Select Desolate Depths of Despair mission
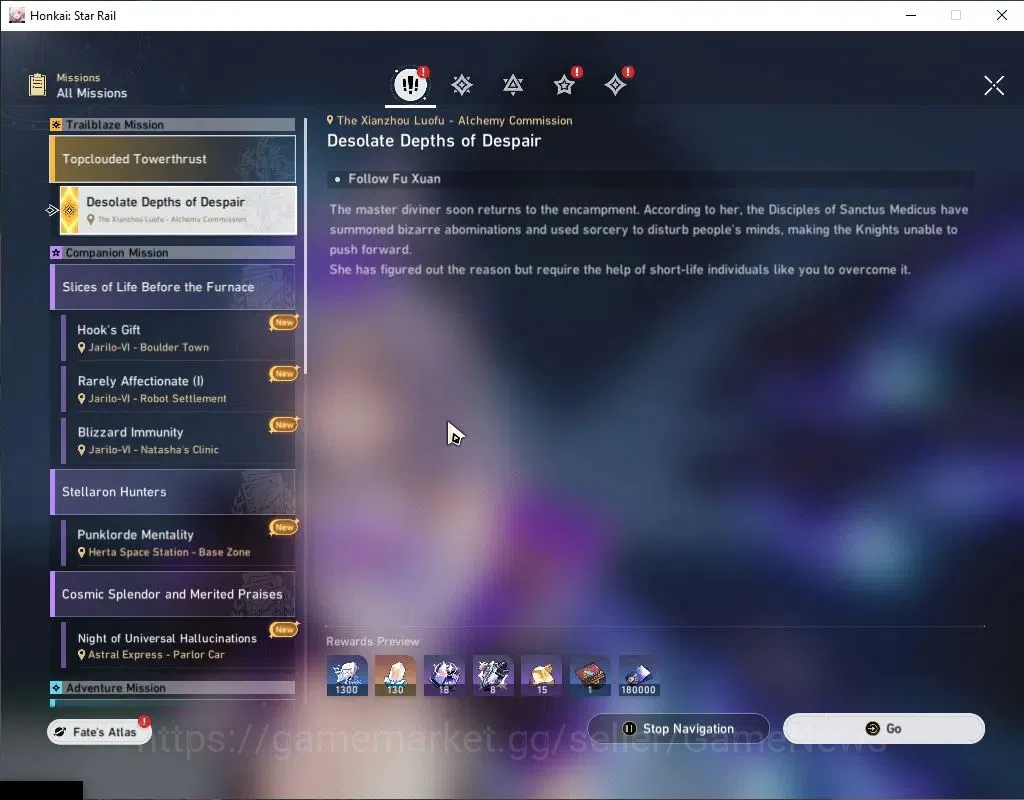Image resolution: width=1024 pixels, height=800 pixels. (x=178, y=210)
